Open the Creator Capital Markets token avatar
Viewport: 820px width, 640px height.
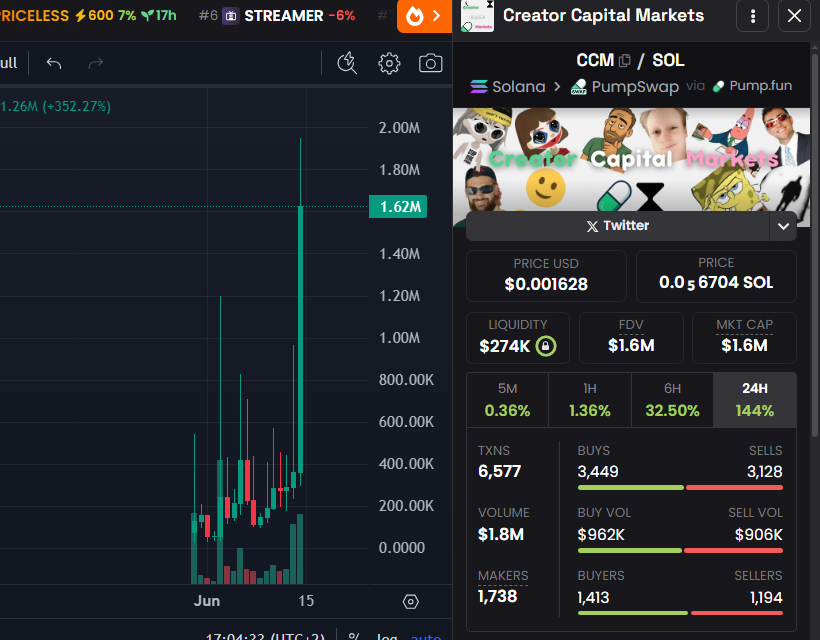[x=477, y=16]
